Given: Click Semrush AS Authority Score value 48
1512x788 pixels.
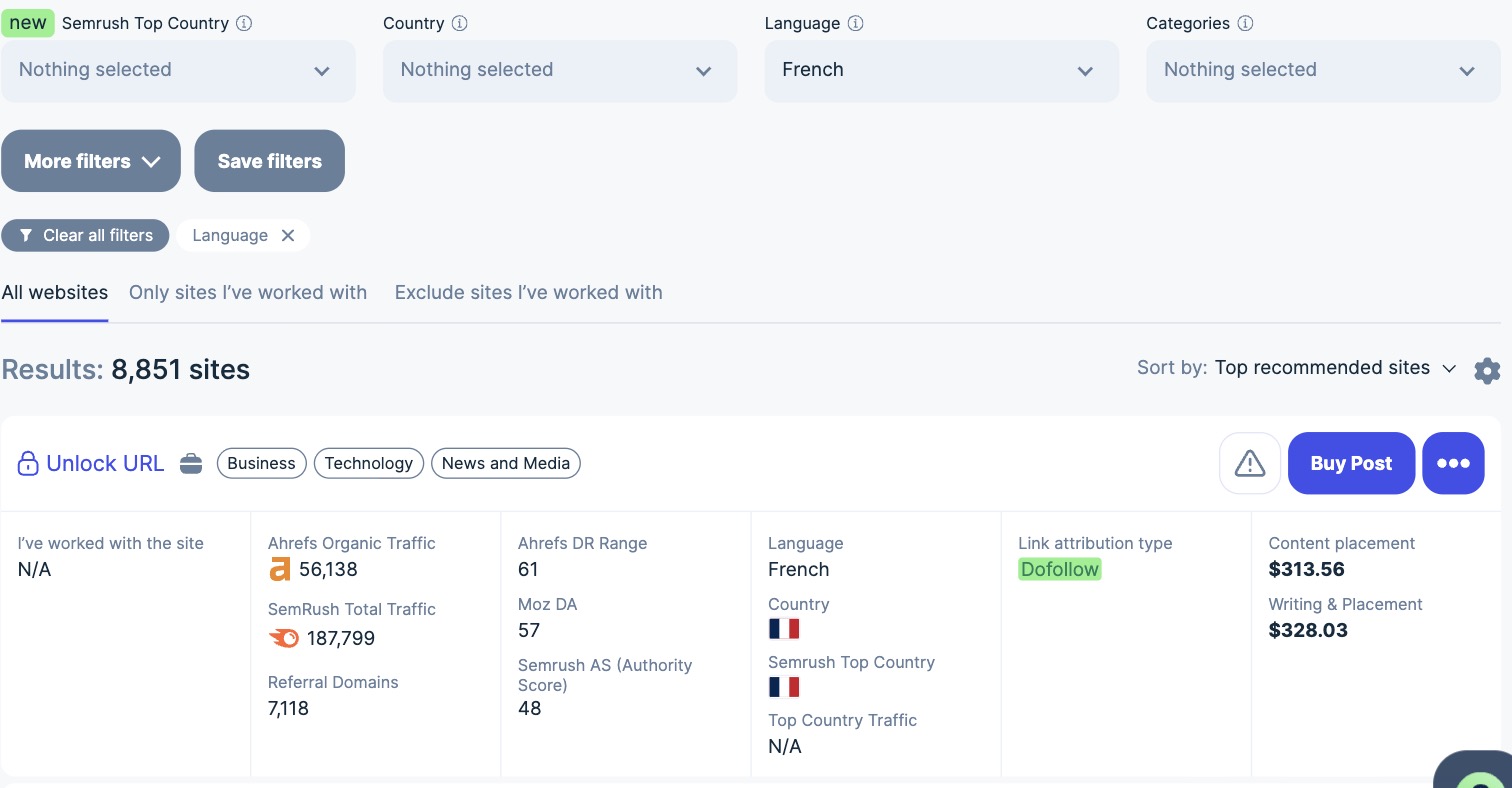Looking at the screenshot, I should point(530,709).
